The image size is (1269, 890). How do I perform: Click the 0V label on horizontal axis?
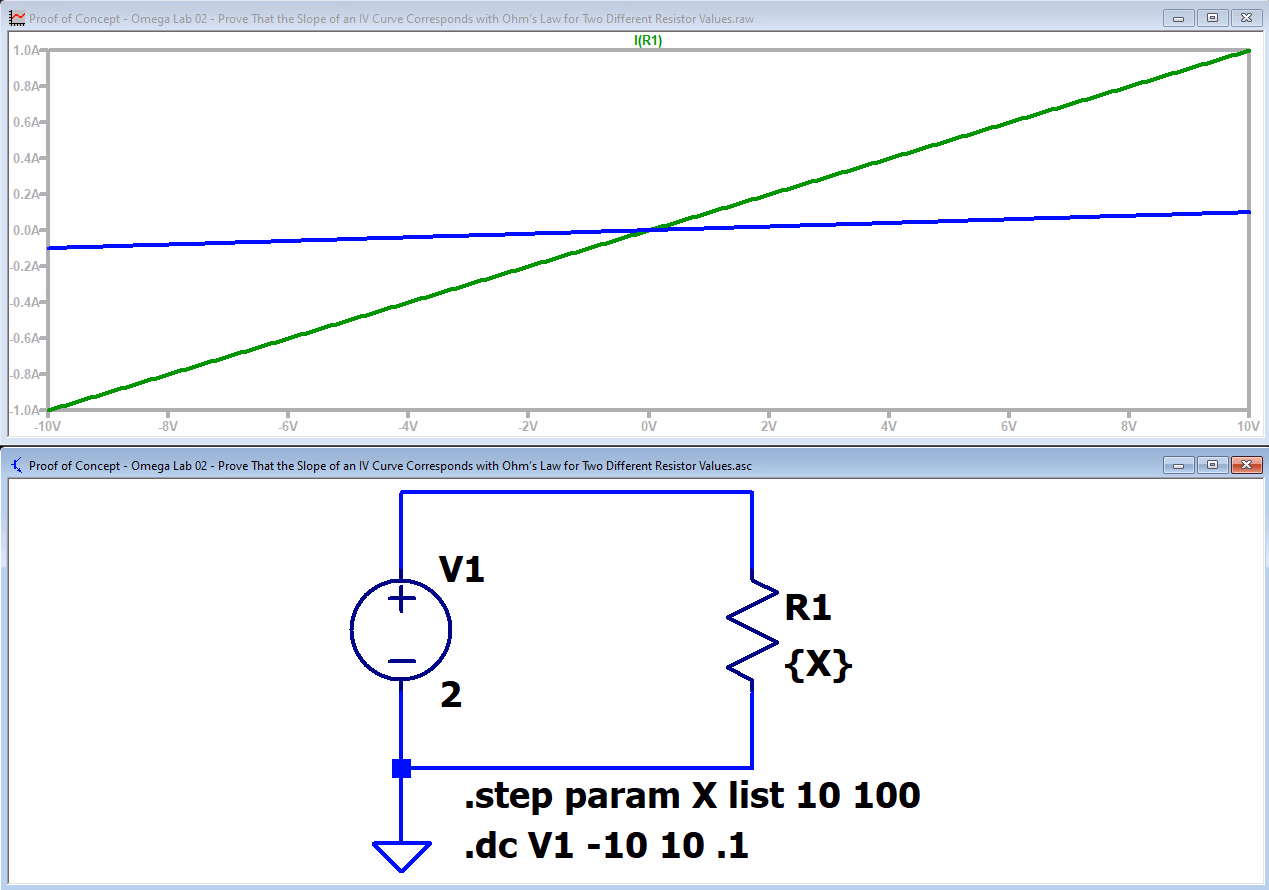(x=648, y=425)
